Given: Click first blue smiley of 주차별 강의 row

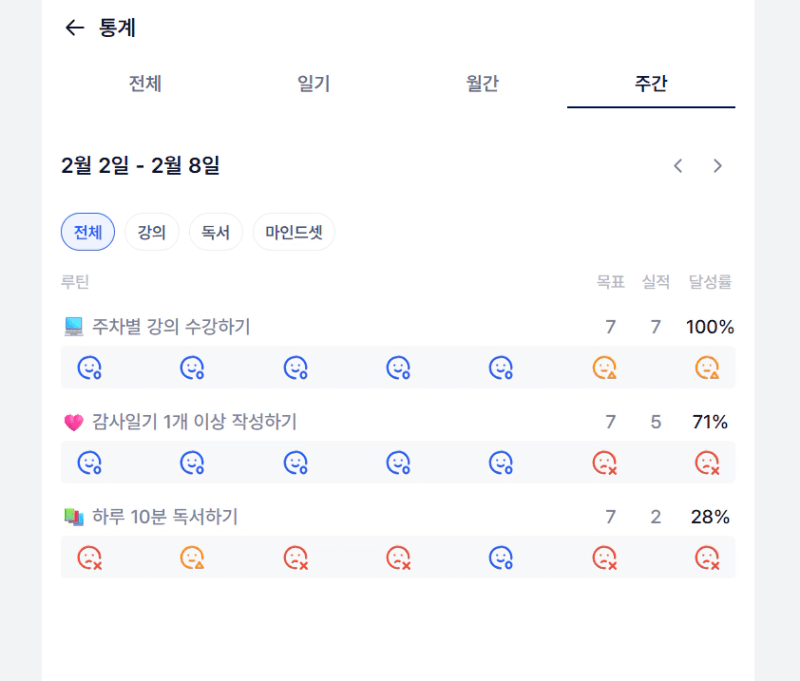Looking at the screenshot, I should point(90,368).
